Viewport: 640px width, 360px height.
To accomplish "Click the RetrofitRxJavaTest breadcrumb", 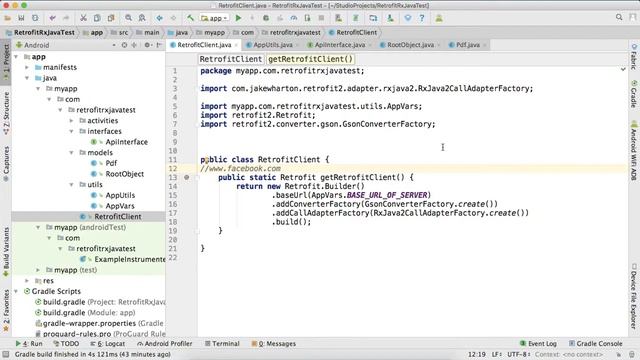I will (44, 32).
